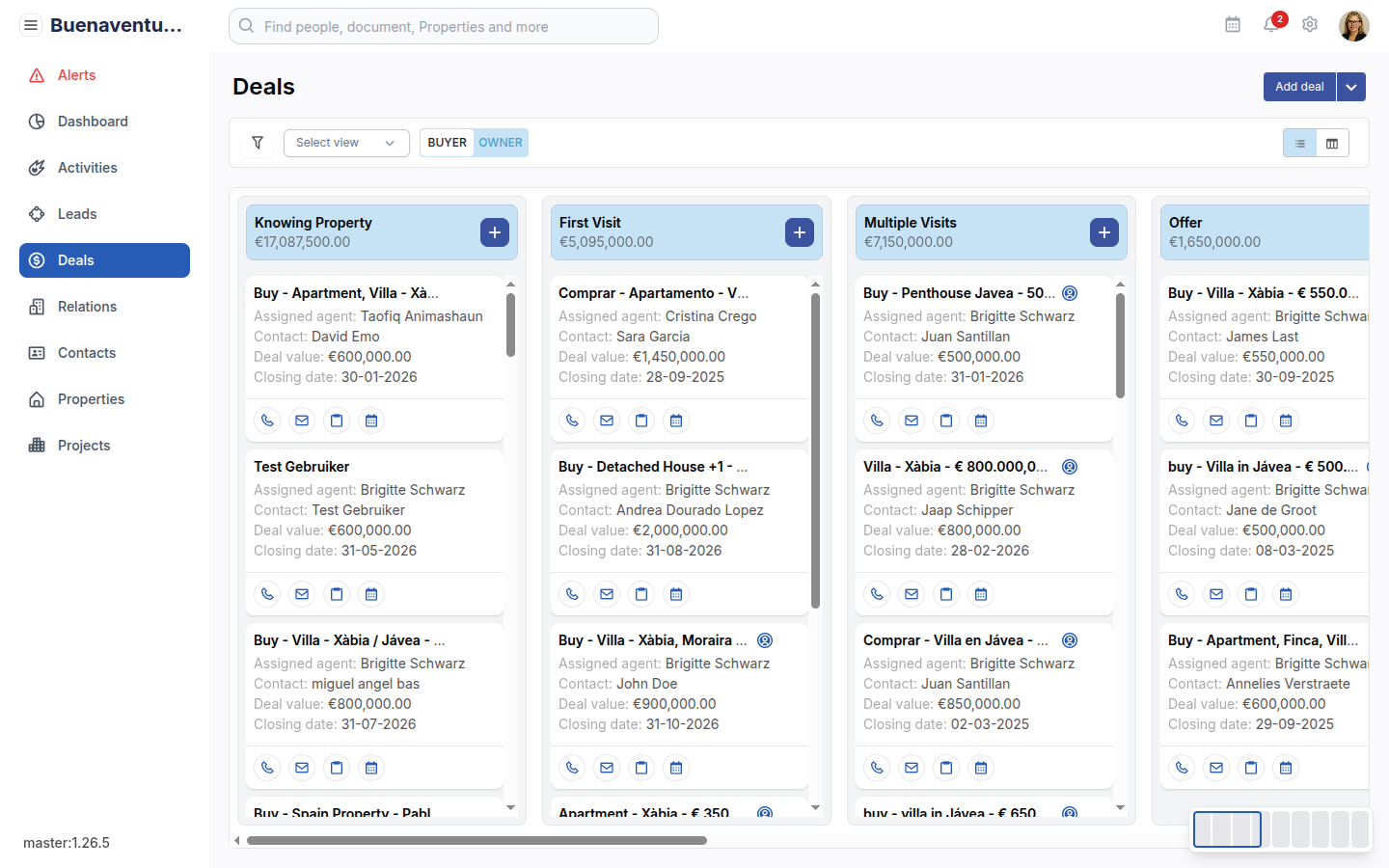Click user badge icon on Penthouse Javea card

[x=1070, y=293]
